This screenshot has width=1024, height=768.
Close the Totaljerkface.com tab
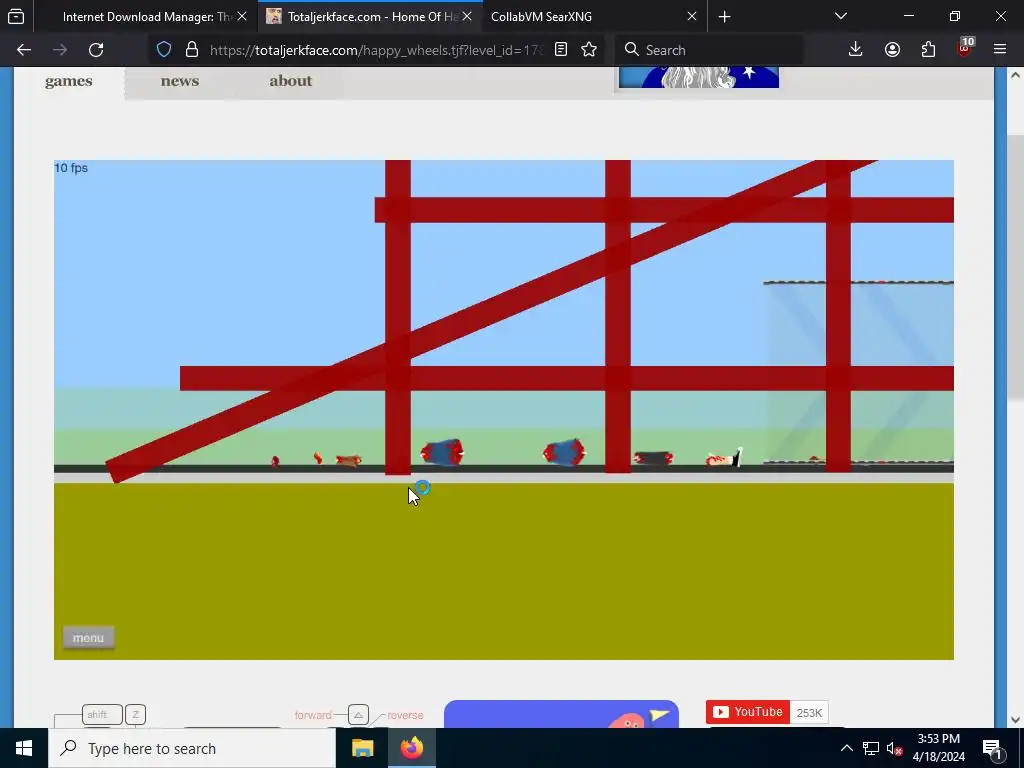(467, 16)
